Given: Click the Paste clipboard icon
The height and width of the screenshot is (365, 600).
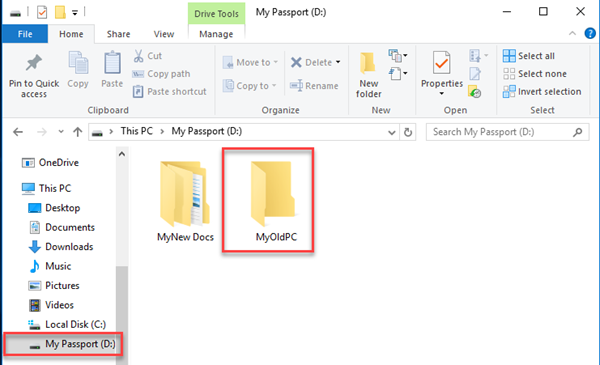Looking at the screenshot, I should pos(112,63).
